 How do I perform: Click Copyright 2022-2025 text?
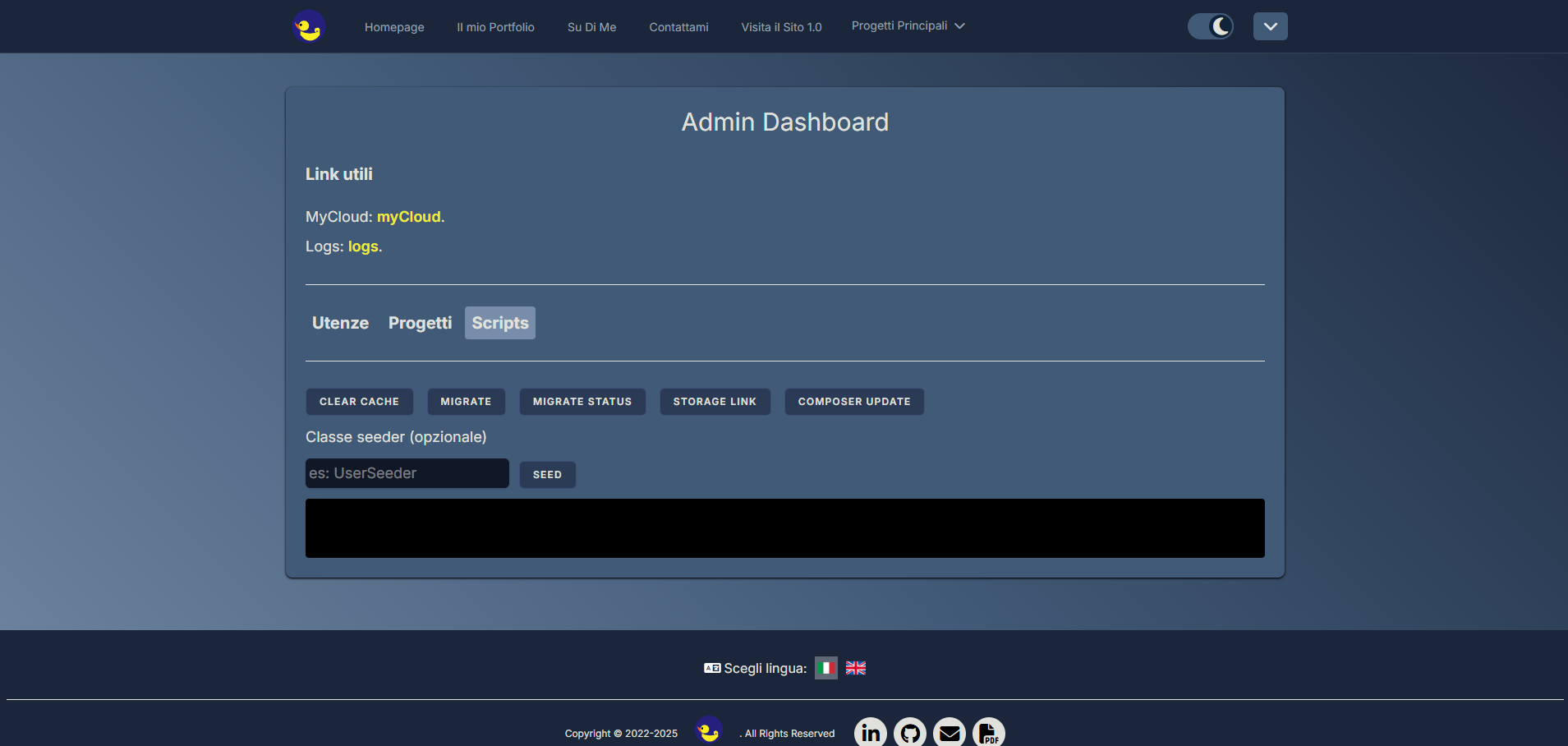click(621, 734)
